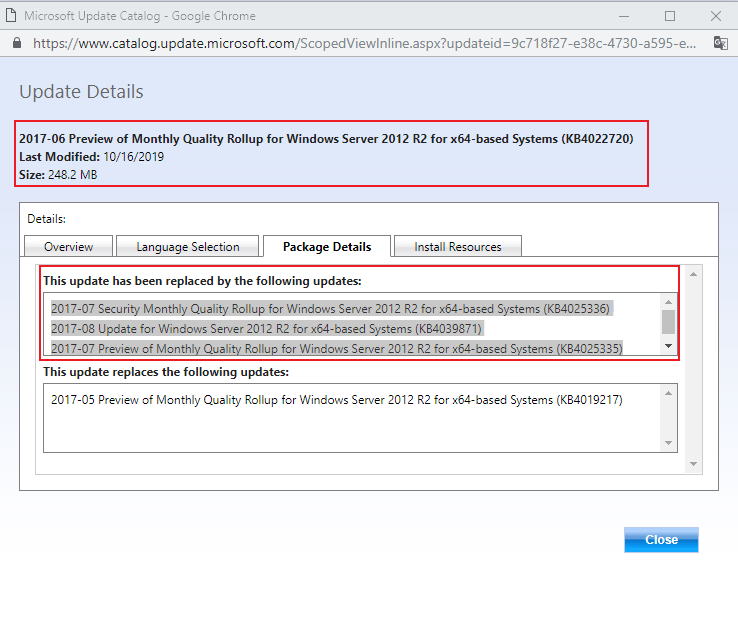
Task: Open the Language Selection tab
Action: pyautogui.click(x=187, y=246)
